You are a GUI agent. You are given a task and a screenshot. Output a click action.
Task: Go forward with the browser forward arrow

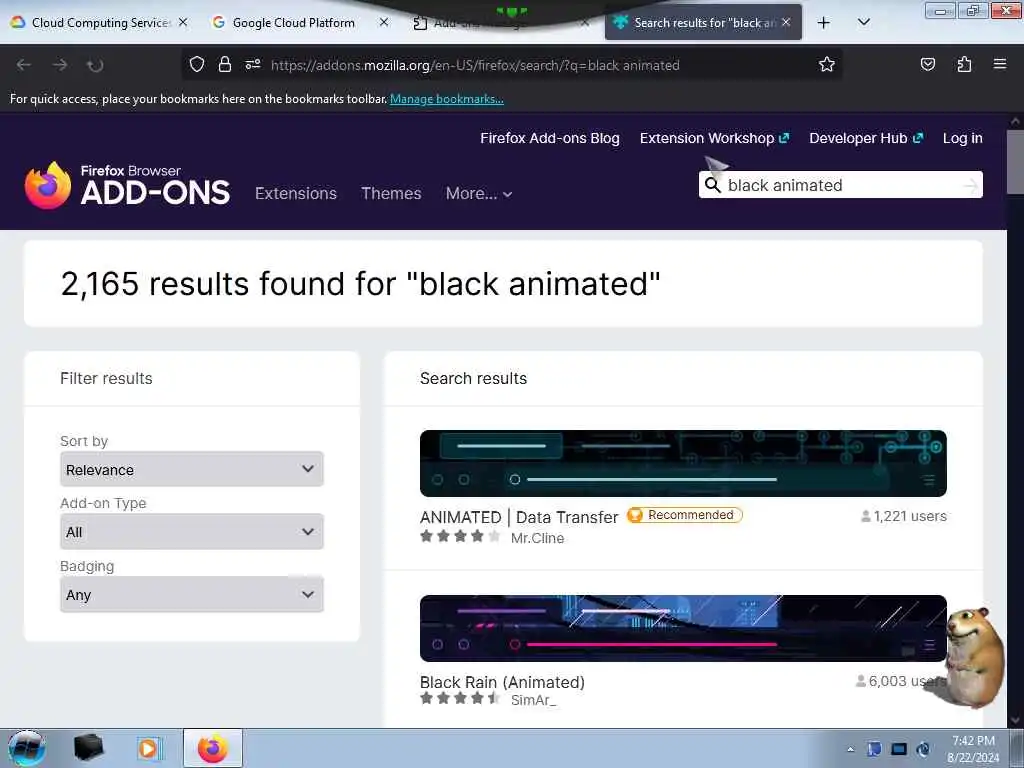point(59,65)
